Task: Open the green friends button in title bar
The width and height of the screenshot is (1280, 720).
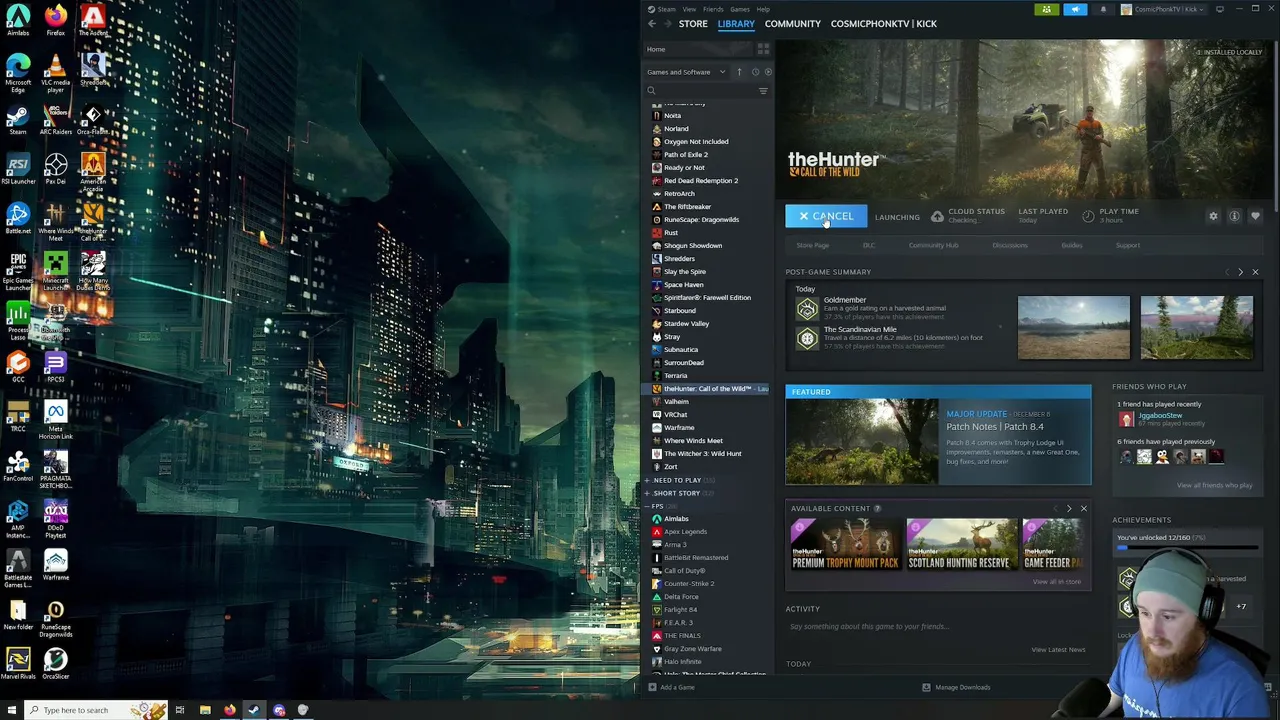Action: point(1046,9)
